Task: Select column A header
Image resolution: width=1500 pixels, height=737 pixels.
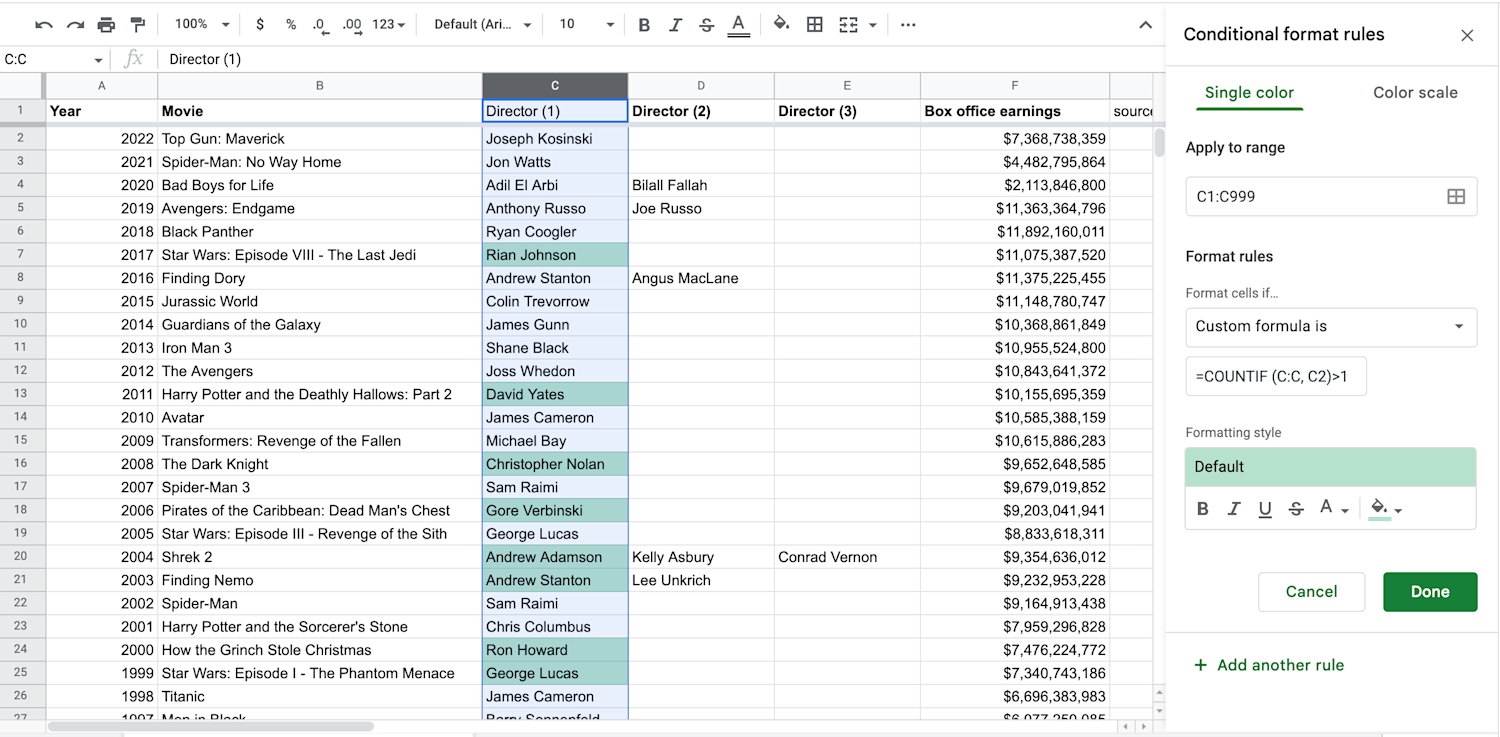Action: coord(101,86)
